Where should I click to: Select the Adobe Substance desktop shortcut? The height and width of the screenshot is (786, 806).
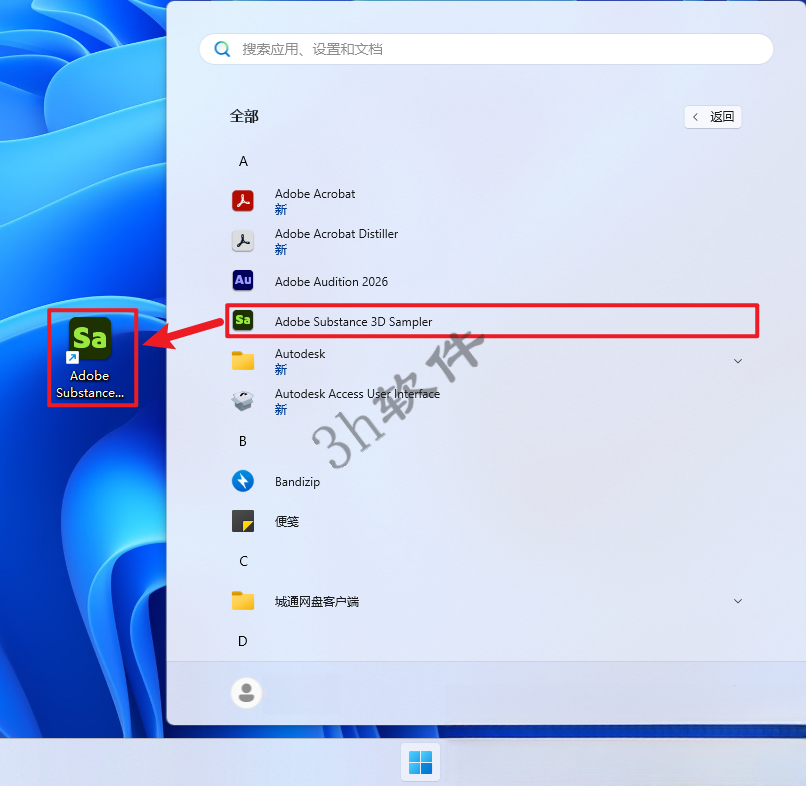point(90,358)
